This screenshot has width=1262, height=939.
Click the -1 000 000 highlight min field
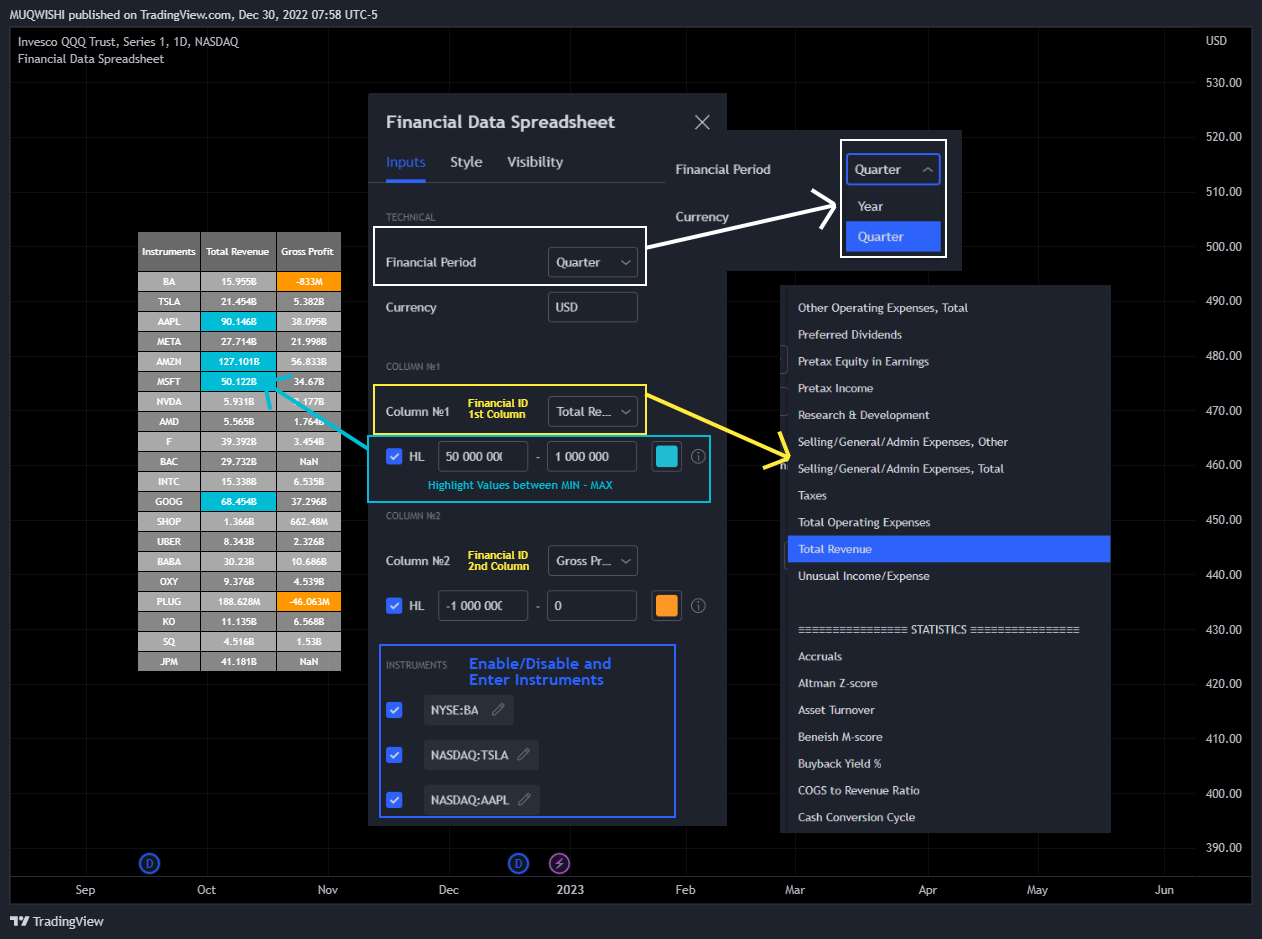tap(483, 605)
